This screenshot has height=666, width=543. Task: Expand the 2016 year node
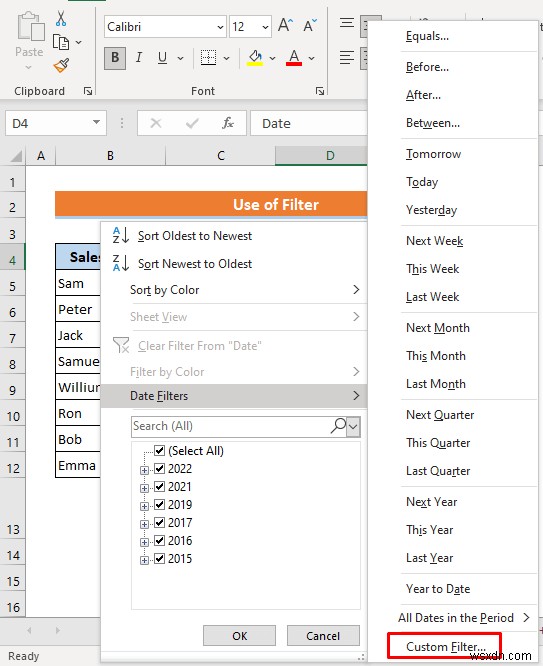pyautogui.click(x=144, y=542)
